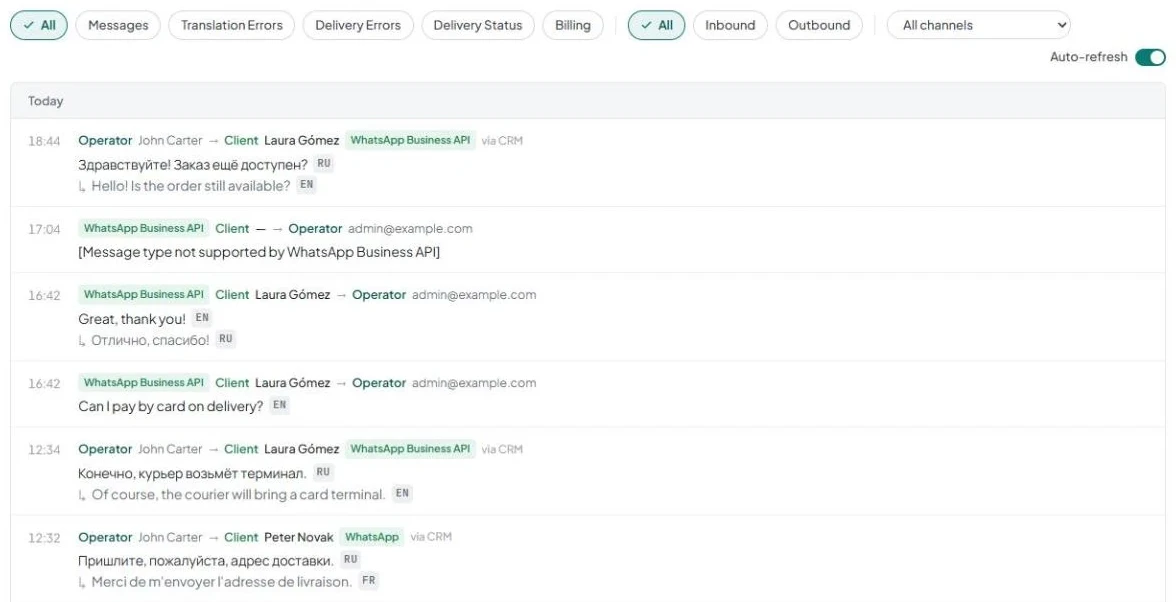Click message 'Здравствуйте! Заказ ещё доступен?'
This screenshot has width=1176, height=602.
(x=193, y=164)
